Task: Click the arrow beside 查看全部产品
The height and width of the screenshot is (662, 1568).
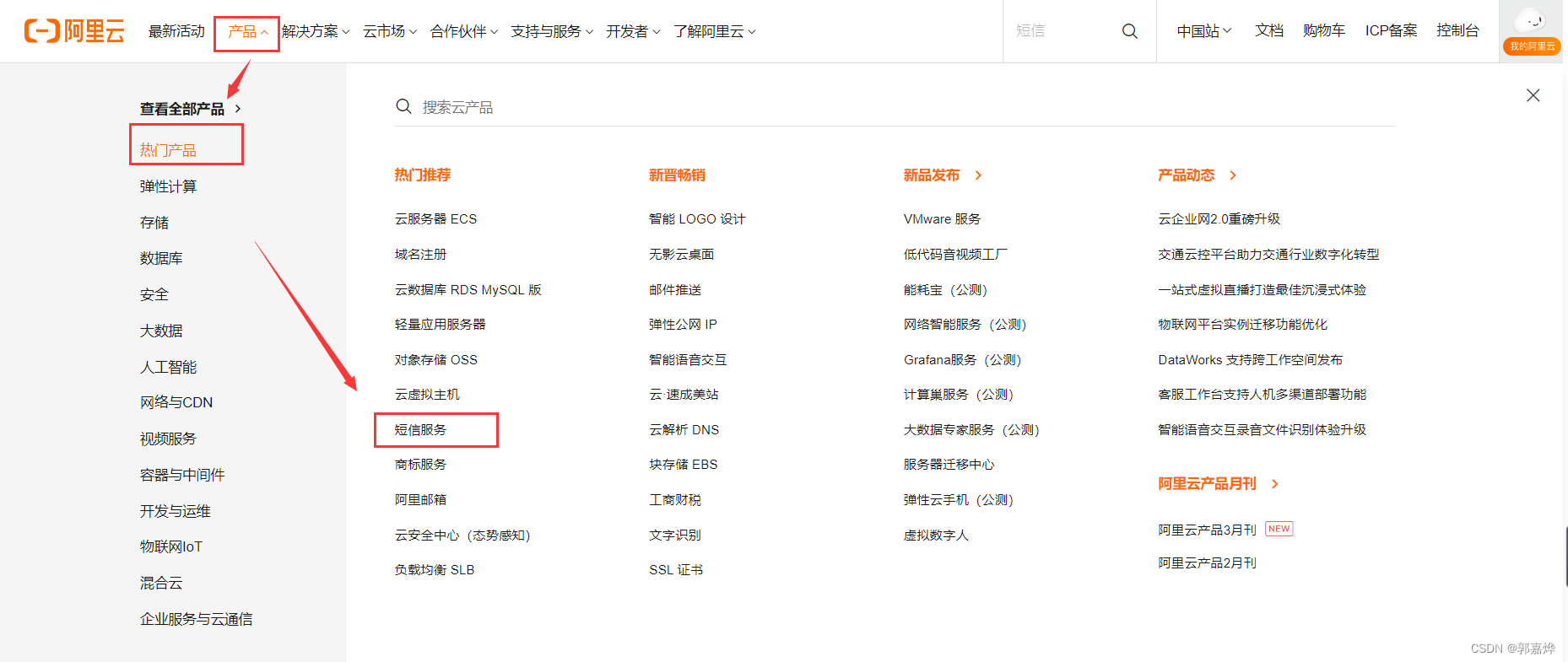Action: tap(238, 109)
